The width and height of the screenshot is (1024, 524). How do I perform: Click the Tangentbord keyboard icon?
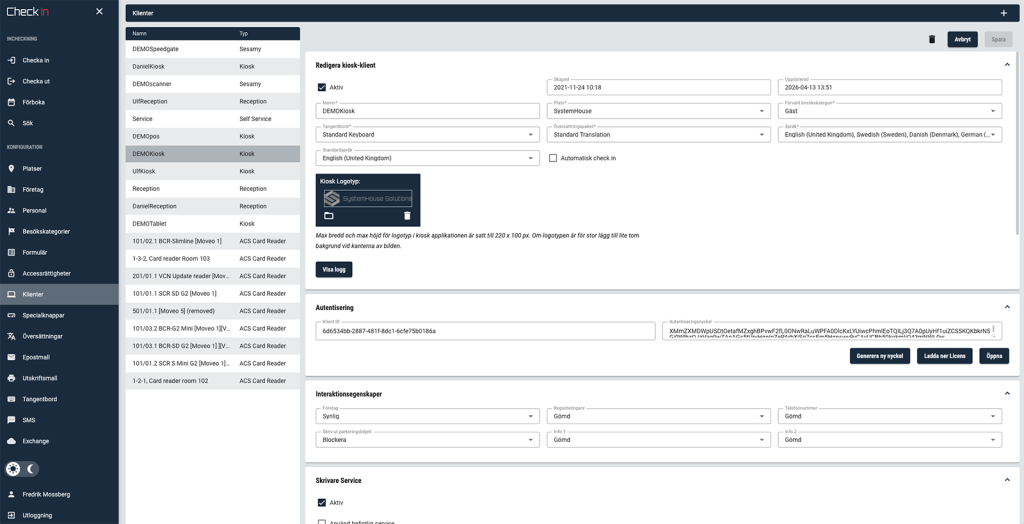click(x=11, y=399)
